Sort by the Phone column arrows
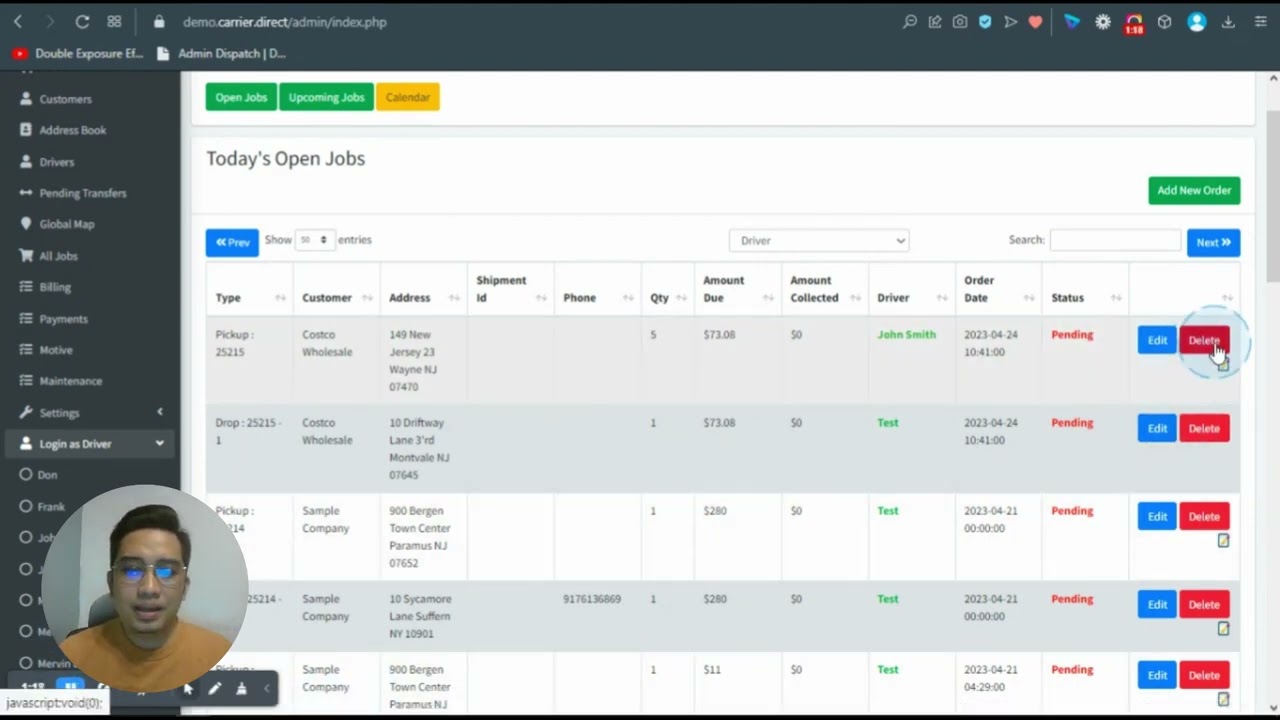The image size is (1280, 720). coord(628,298)
